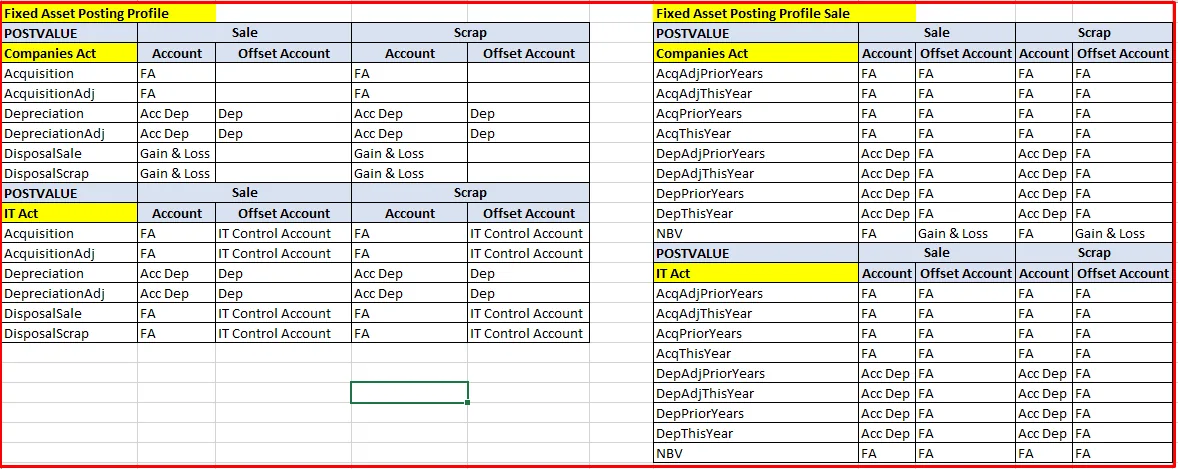Viewport: 1178px width, 469px height.
Task: Click 'Acquisition' label in left IT Act table
Action: 39,234
